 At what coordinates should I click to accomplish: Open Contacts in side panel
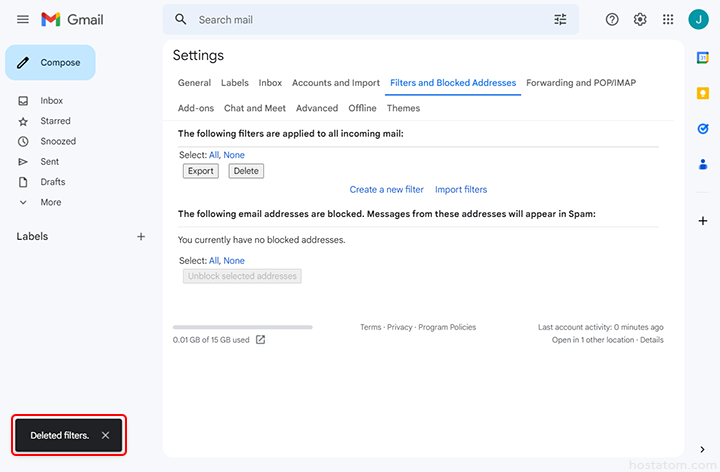click(703, 164)
